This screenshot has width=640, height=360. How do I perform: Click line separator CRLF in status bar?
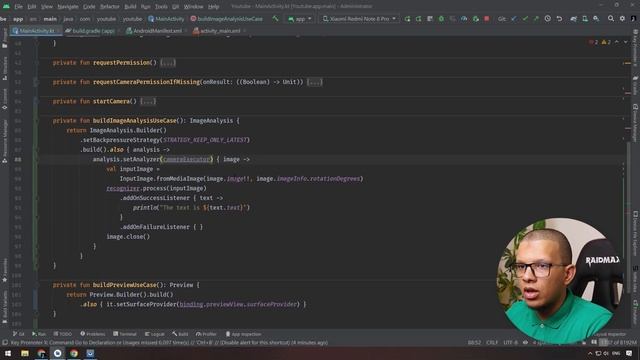tap(492, 342)
